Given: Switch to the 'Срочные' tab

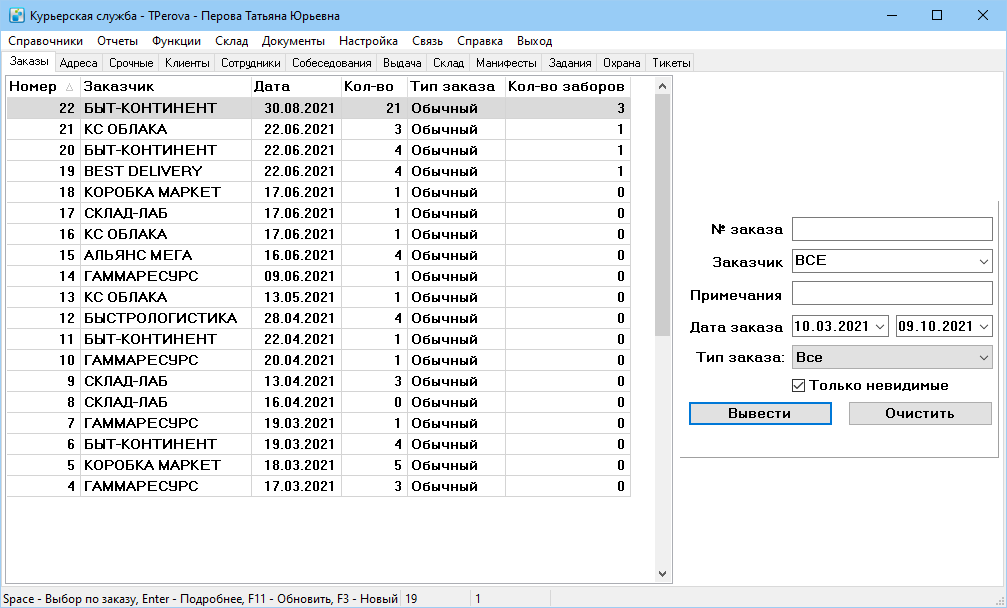Looking at the screenshot, I should [x=131, y=63].
